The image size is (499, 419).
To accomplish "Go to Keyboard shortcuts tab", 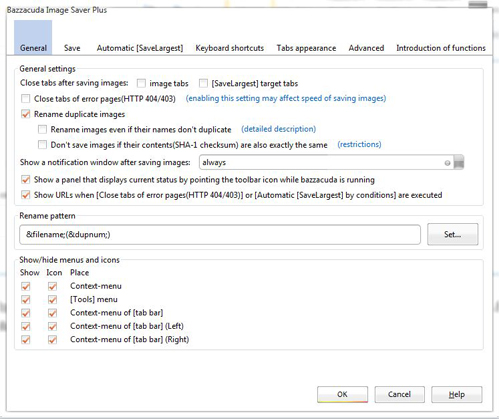I will click(230, 48).
